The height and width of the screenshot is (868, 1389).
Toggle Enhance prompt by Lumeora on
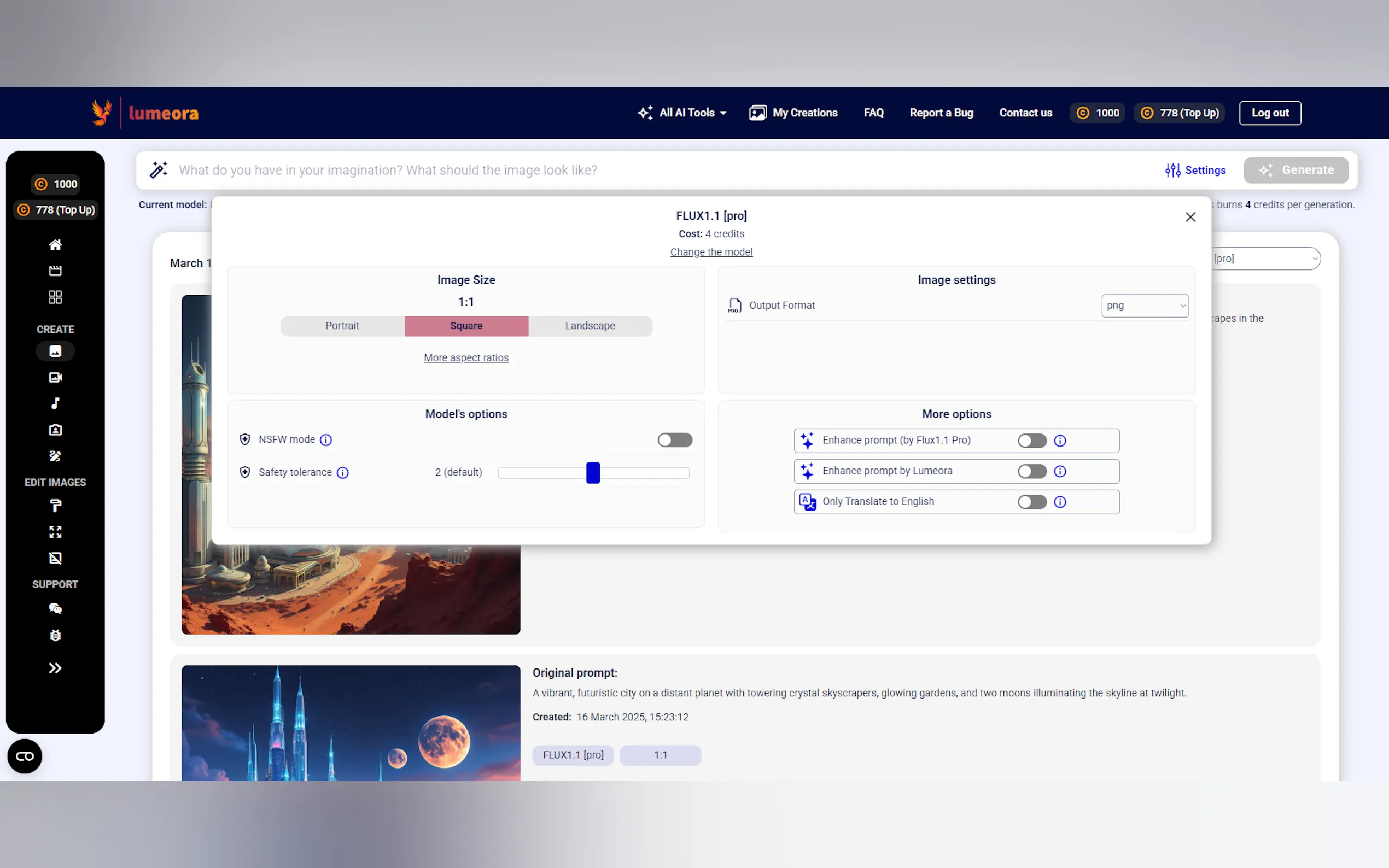pyautogui.click(x=1032, y=471)
